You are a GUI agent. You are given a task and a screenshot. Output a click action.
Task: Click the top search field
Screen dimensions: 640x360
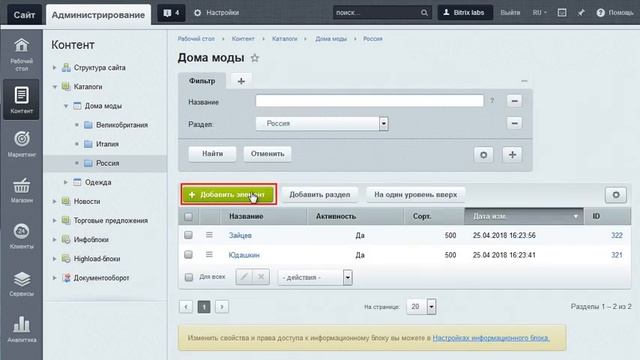382,13
